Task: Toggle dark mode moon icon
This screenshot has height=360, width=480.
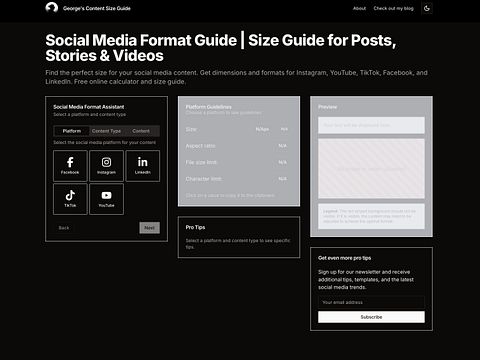Action: click(x=427, y=8)
